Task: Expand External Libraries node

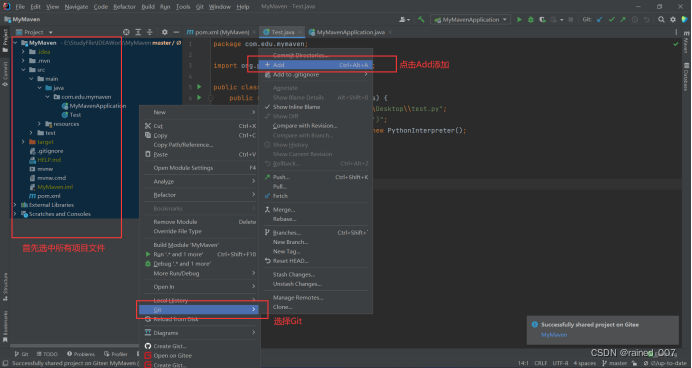Action: point(15,205)
